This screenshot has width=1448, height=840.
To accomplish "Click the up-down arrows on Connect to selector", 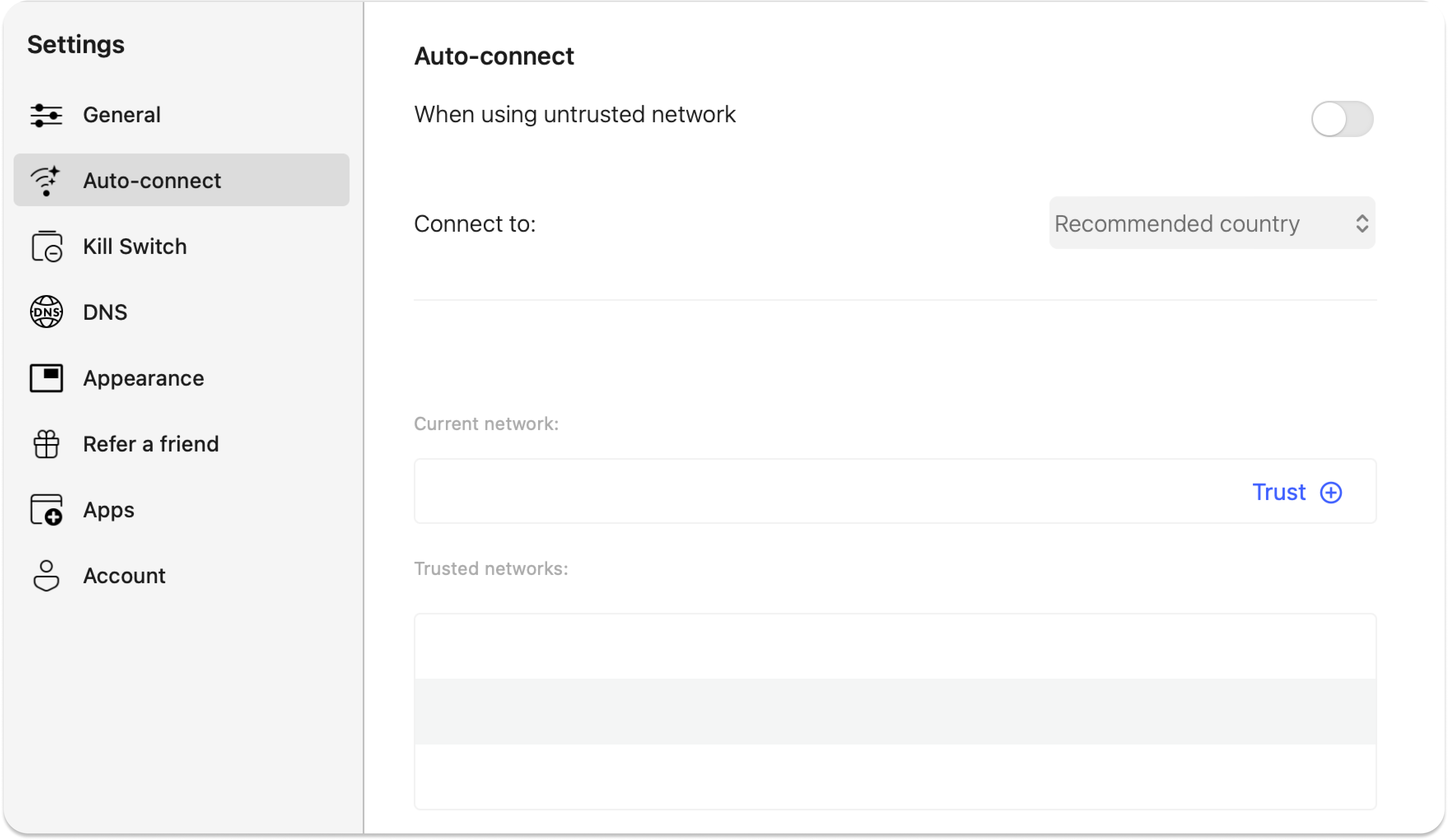I will [1361, 223].
